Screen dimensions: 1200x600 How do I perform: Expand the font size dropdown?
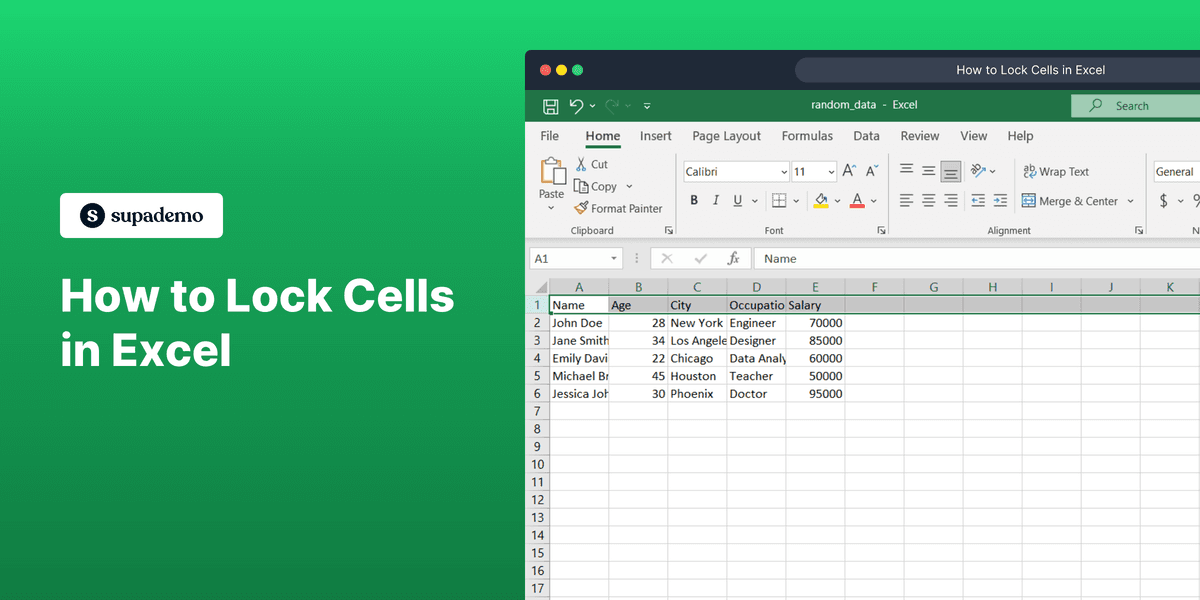831,171
